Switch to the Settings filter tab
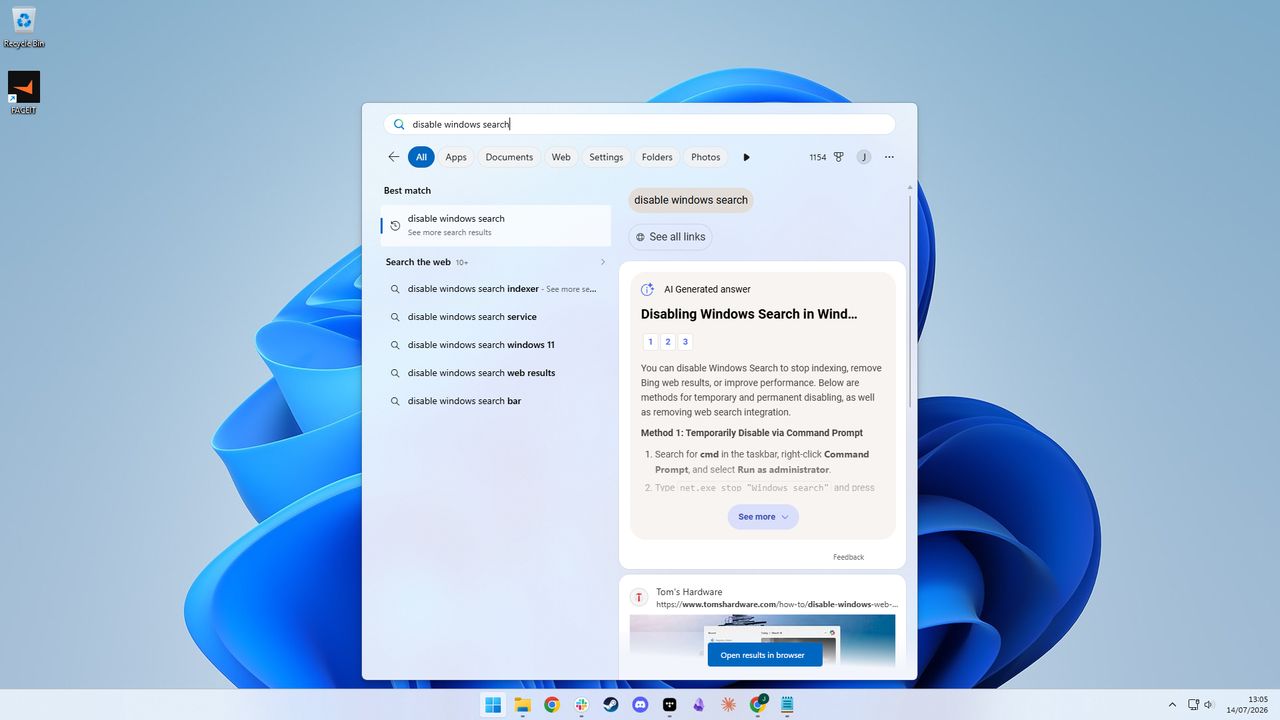This screenshot has height=720, width=1280. click(606, 157)
